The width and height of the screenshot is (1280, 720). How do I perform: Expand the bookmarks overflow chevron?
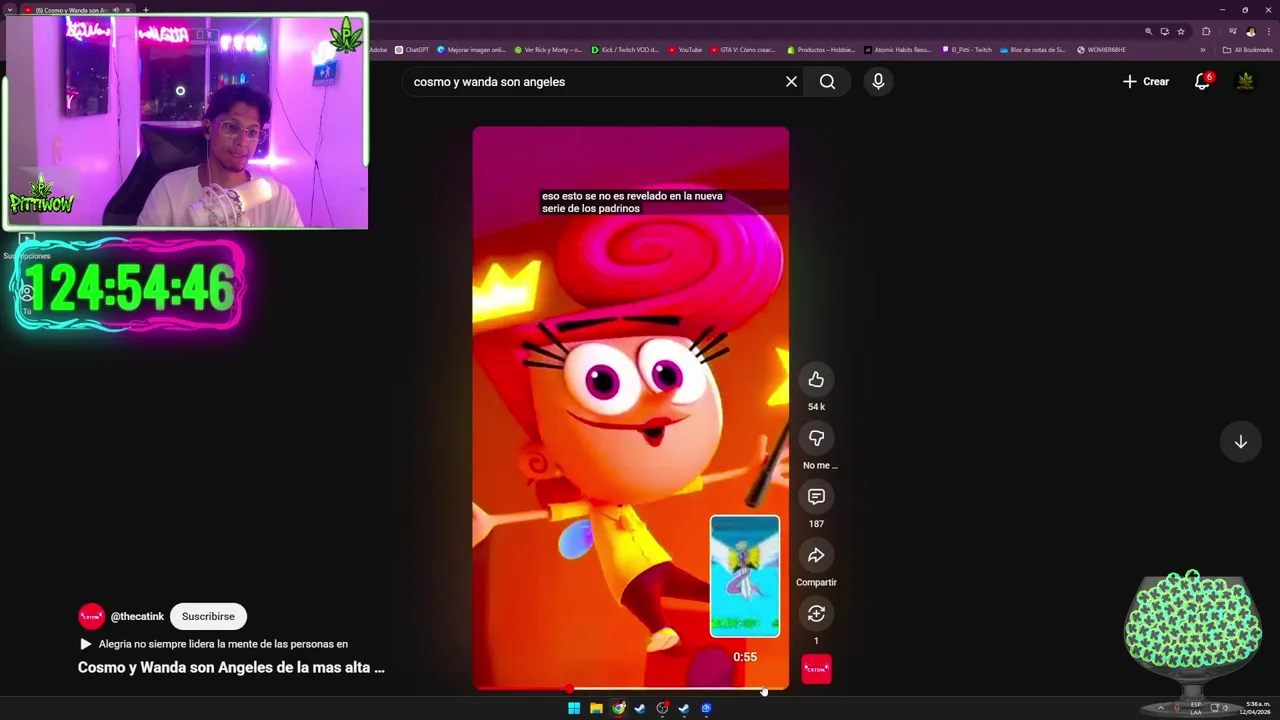[x=1203, y=50]
